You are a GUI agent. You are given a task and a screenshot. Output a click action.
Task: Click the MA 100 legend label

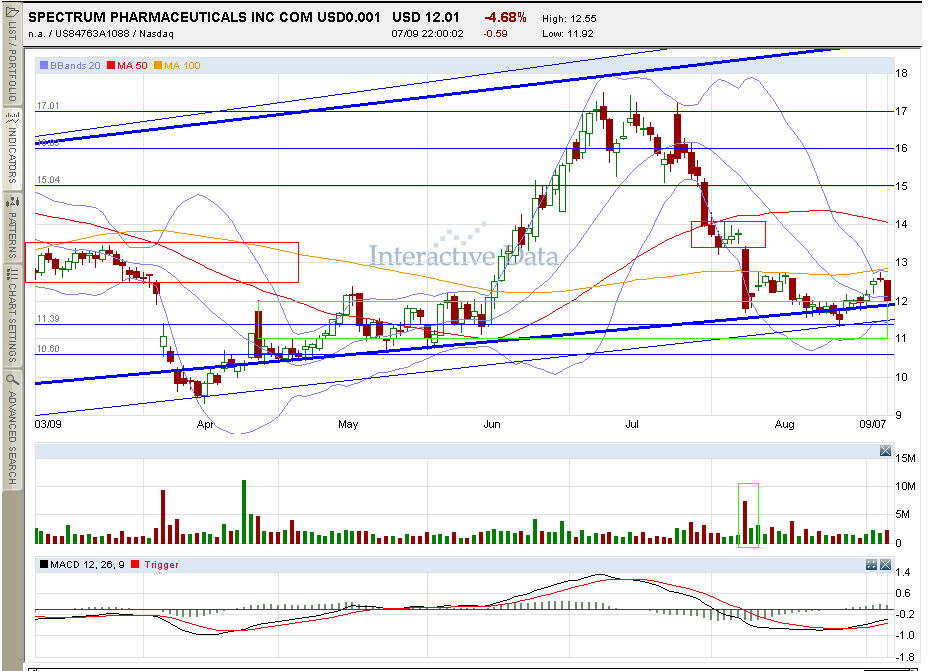click(182, 65)
